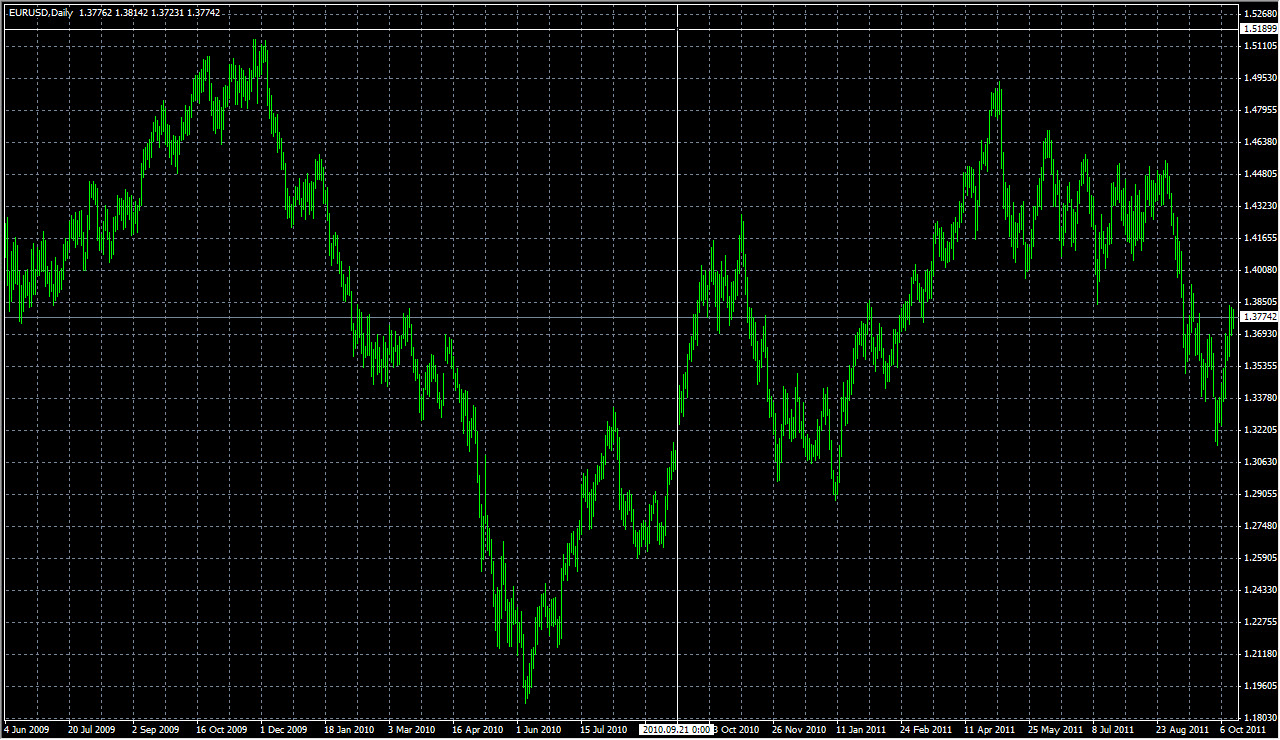The width and height of the screenshot is (1280, 740).
Task: Click the 26 Nov 2010 date label
Action: click(x=798, y=730)
